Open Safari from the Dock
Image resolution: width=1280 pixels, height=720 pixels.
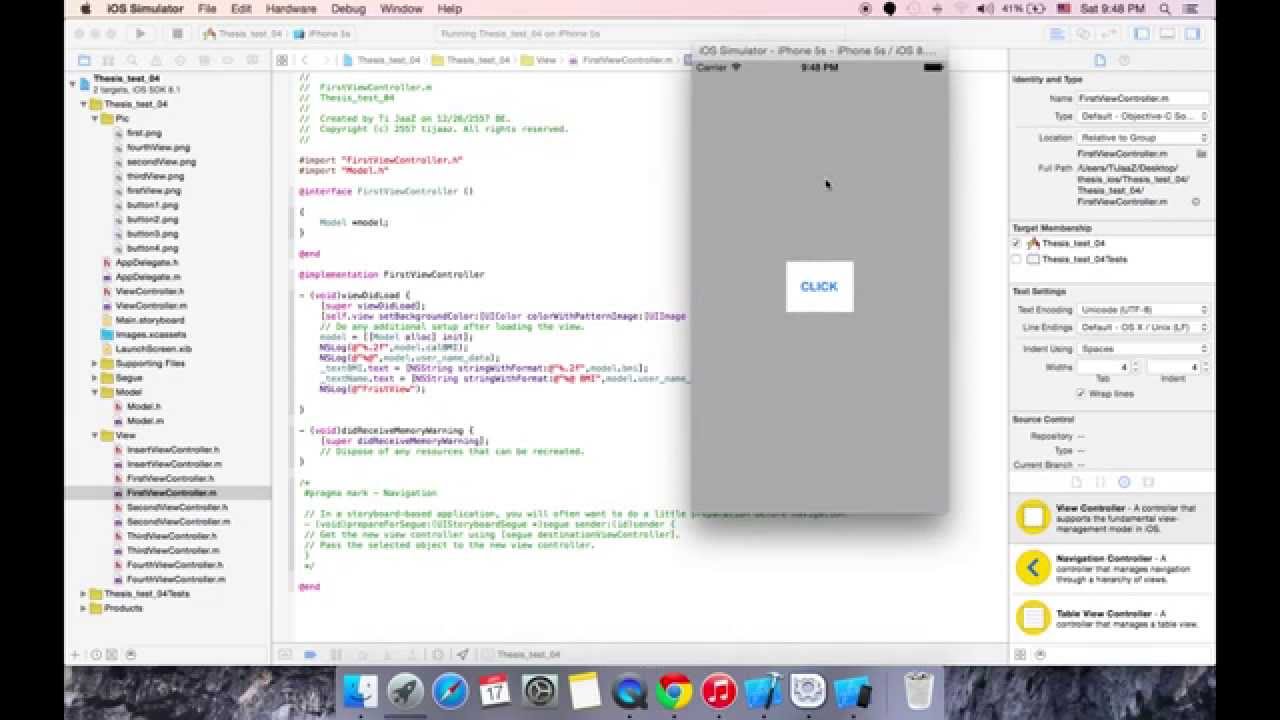(x=450, y=691)
